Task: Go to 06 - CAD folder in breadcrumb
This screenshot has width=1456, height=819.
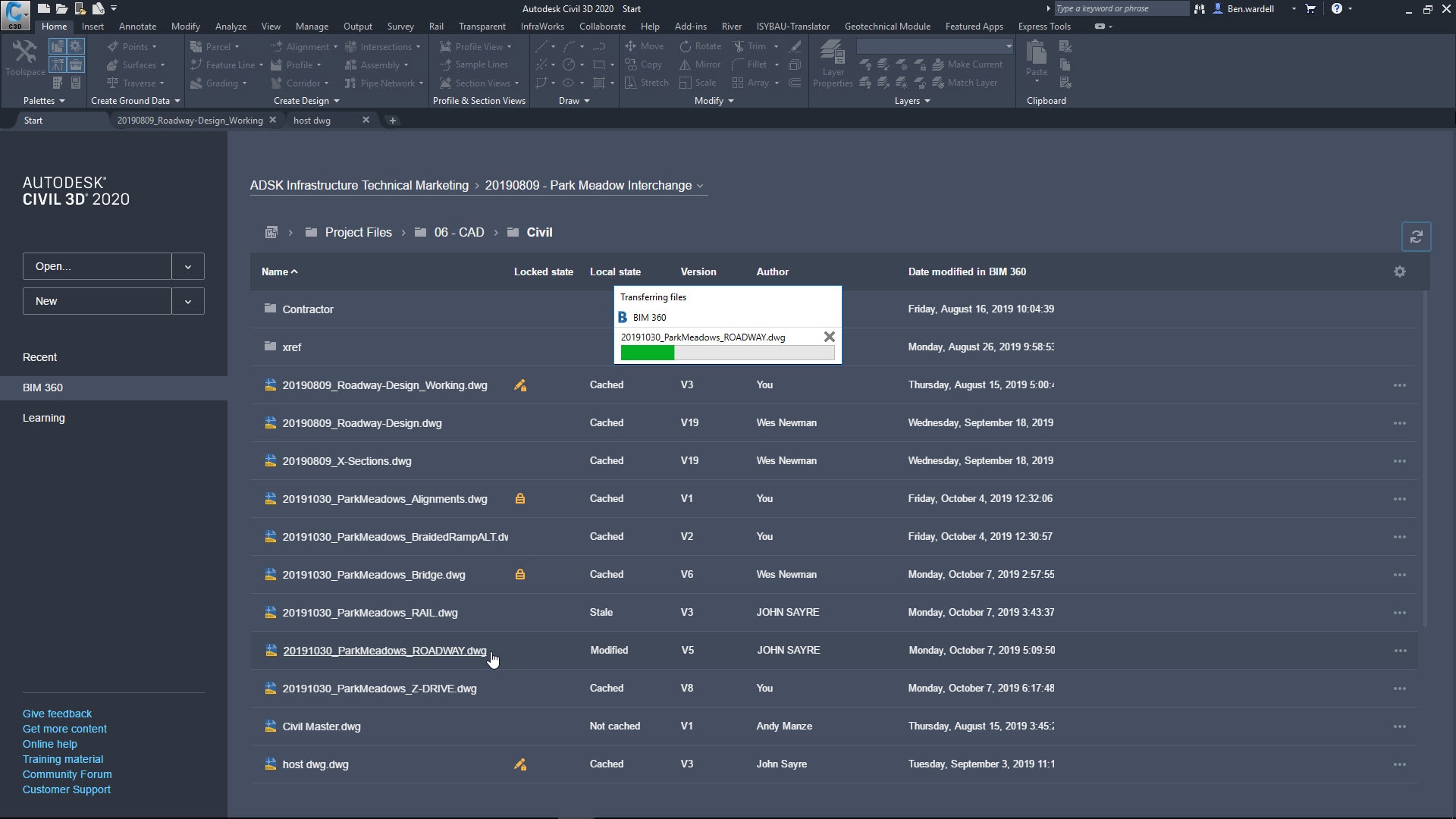Action: tap(459, 232)
